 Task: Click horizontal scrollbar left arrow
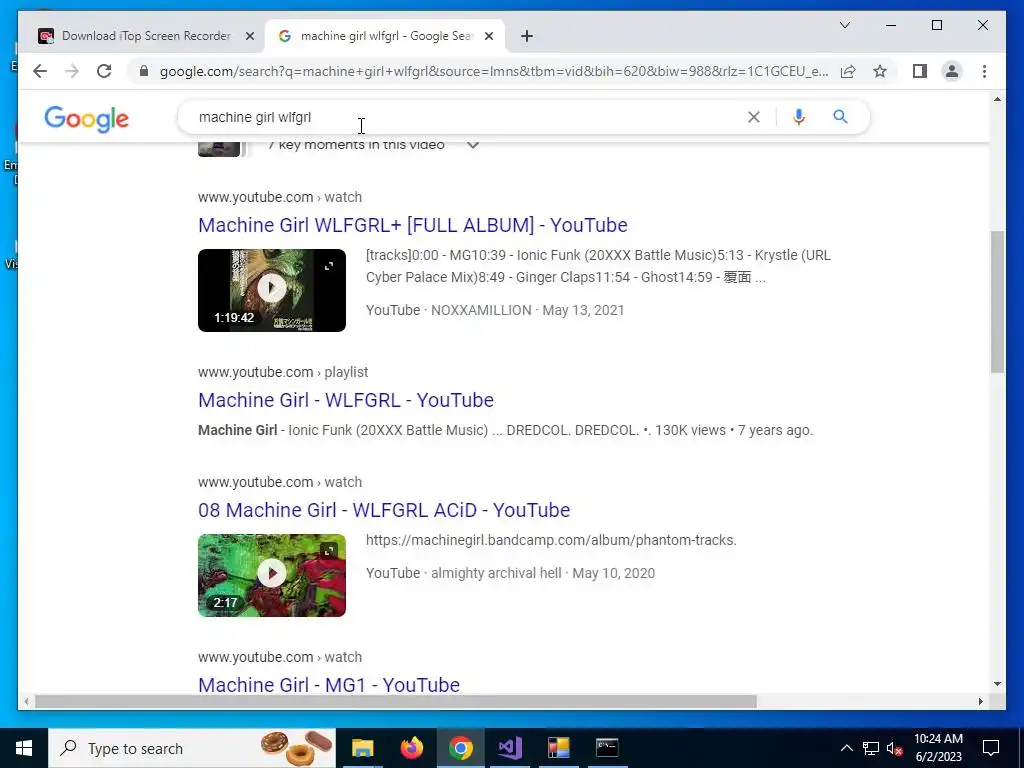26,701
